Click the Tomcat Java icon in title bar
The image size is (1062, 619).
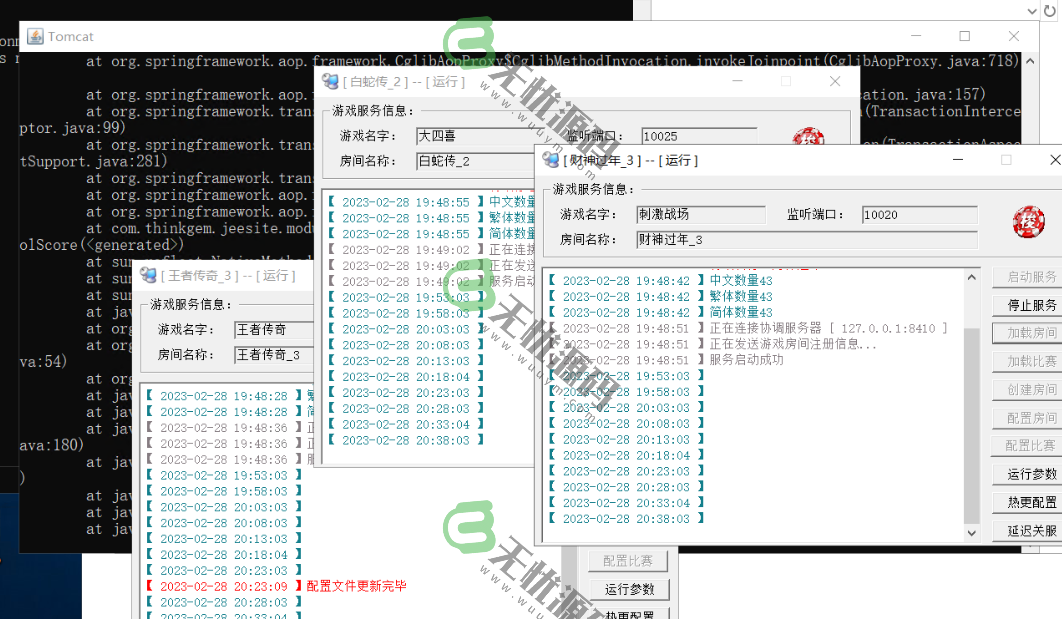tap(35, 36)
